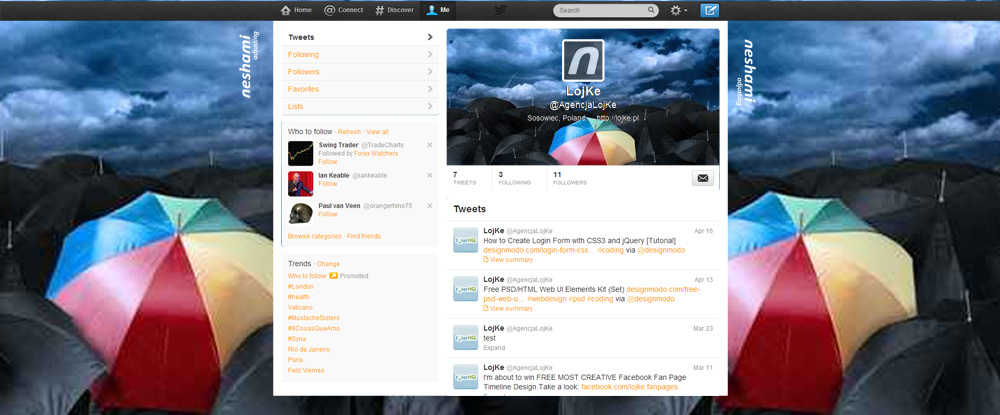Click the Twitter bird logo
The height and width of the screenshot is (415, 1000).
click(500, 10)
